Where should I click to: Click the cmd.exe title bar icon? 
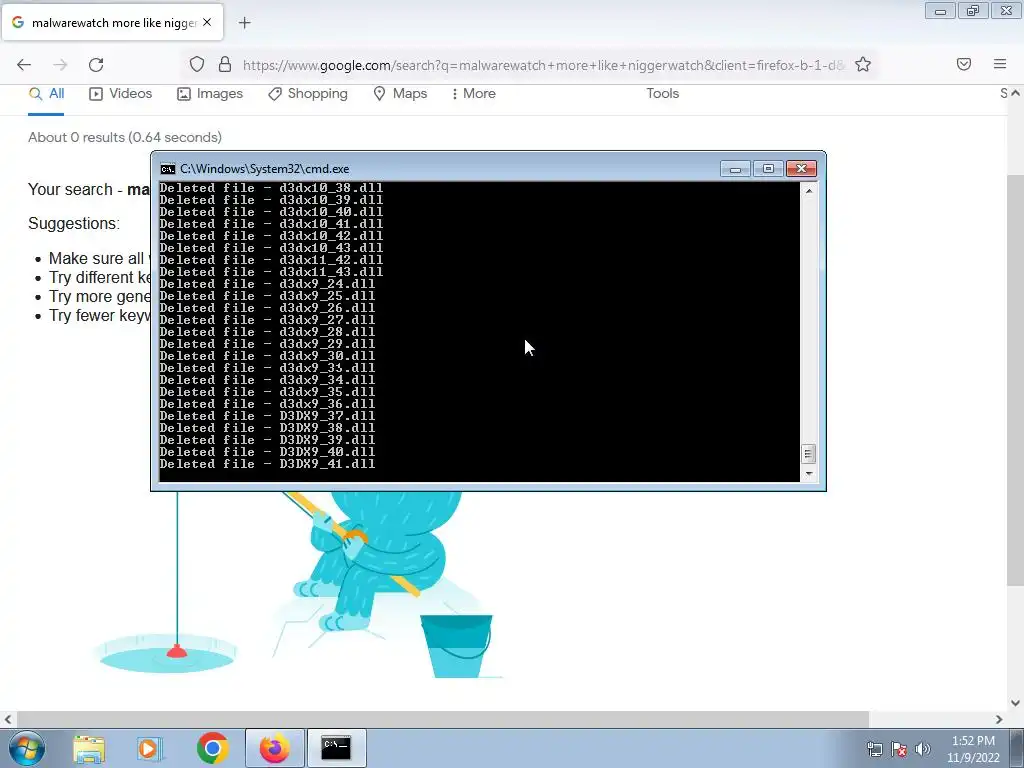167,169
